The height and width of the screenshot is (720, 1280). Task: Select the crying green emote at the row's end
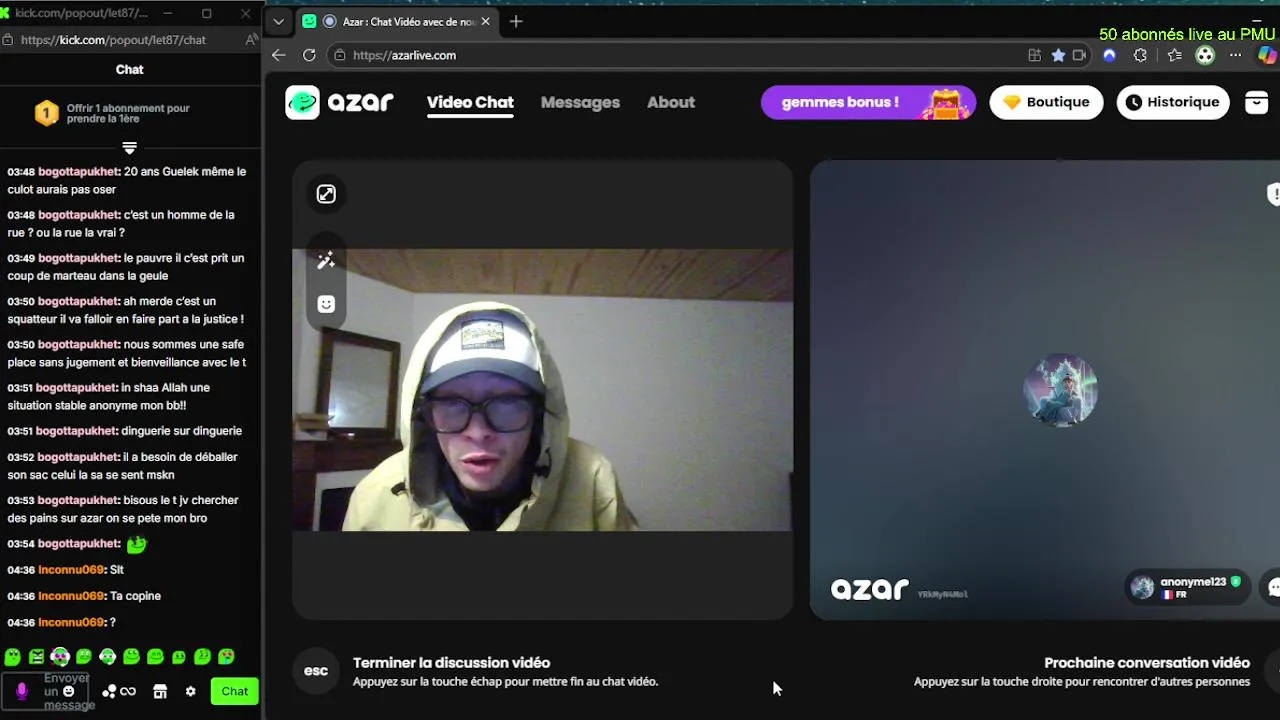tap(226, 657)
